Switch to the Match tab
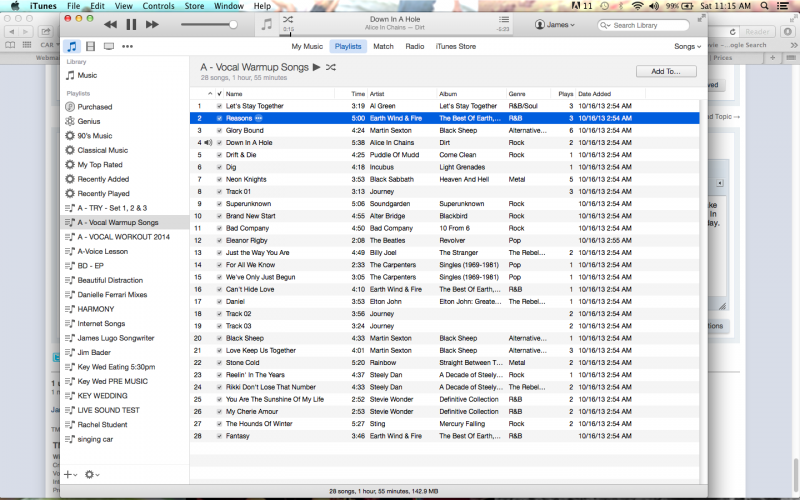Image resolution: width=800 pixels, height=500 pixels. pos(383,46)
